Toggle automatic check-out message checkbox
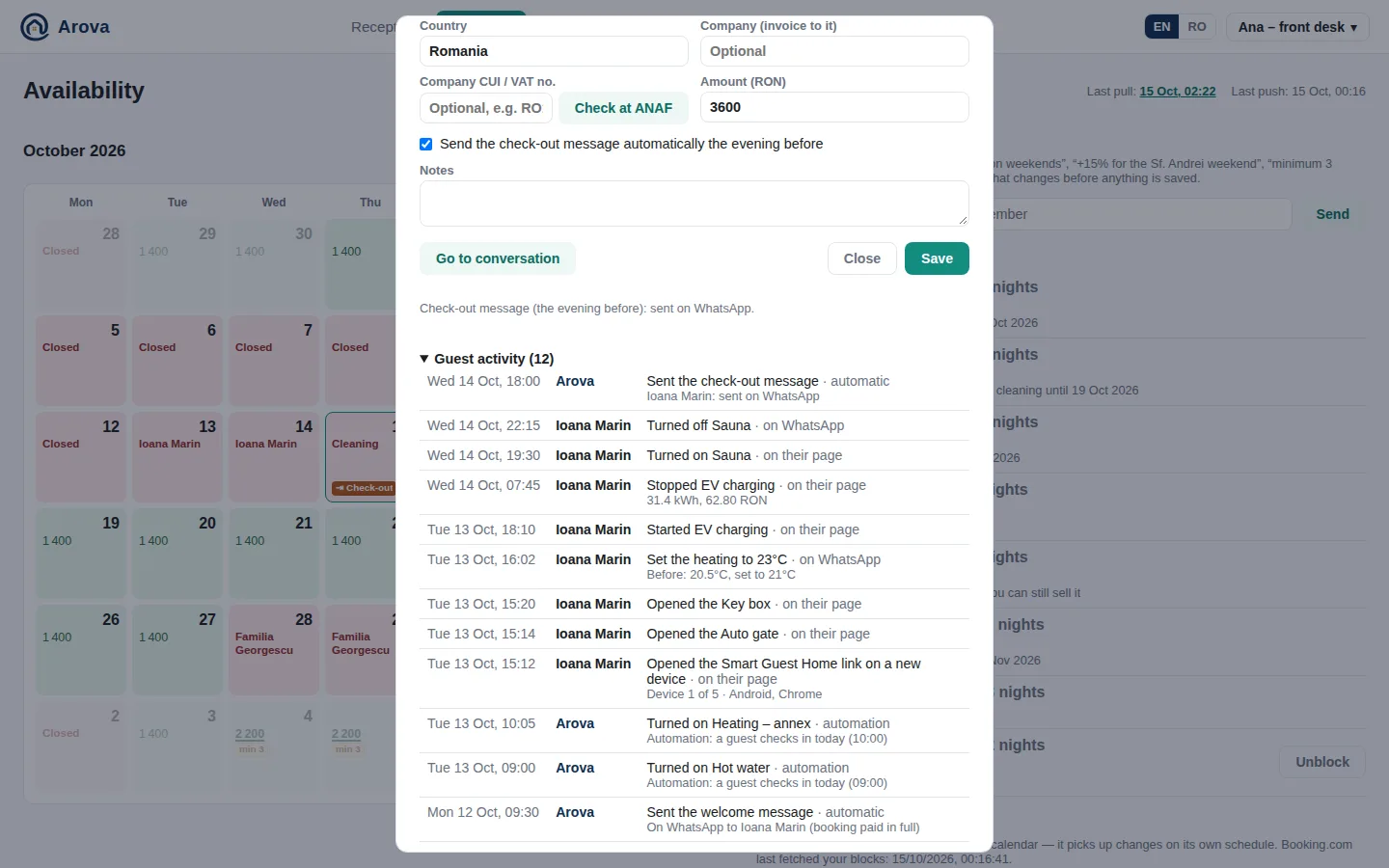This screenshot has height=868, width=1389. tap(425, 144)
